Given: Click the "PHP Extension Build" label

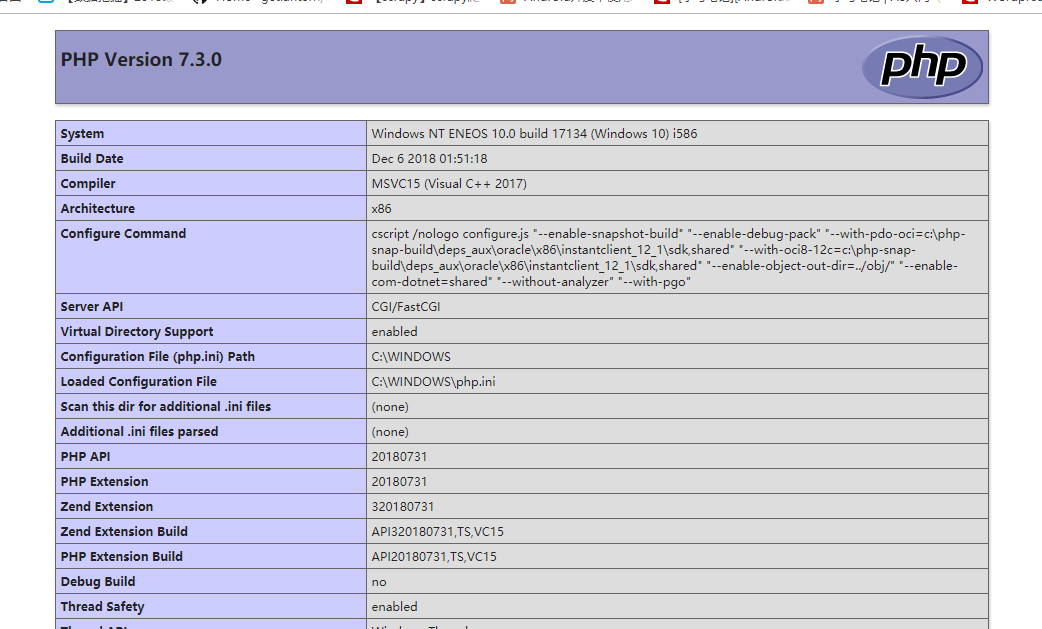Looking at the screenshot, I should (122, 557).
